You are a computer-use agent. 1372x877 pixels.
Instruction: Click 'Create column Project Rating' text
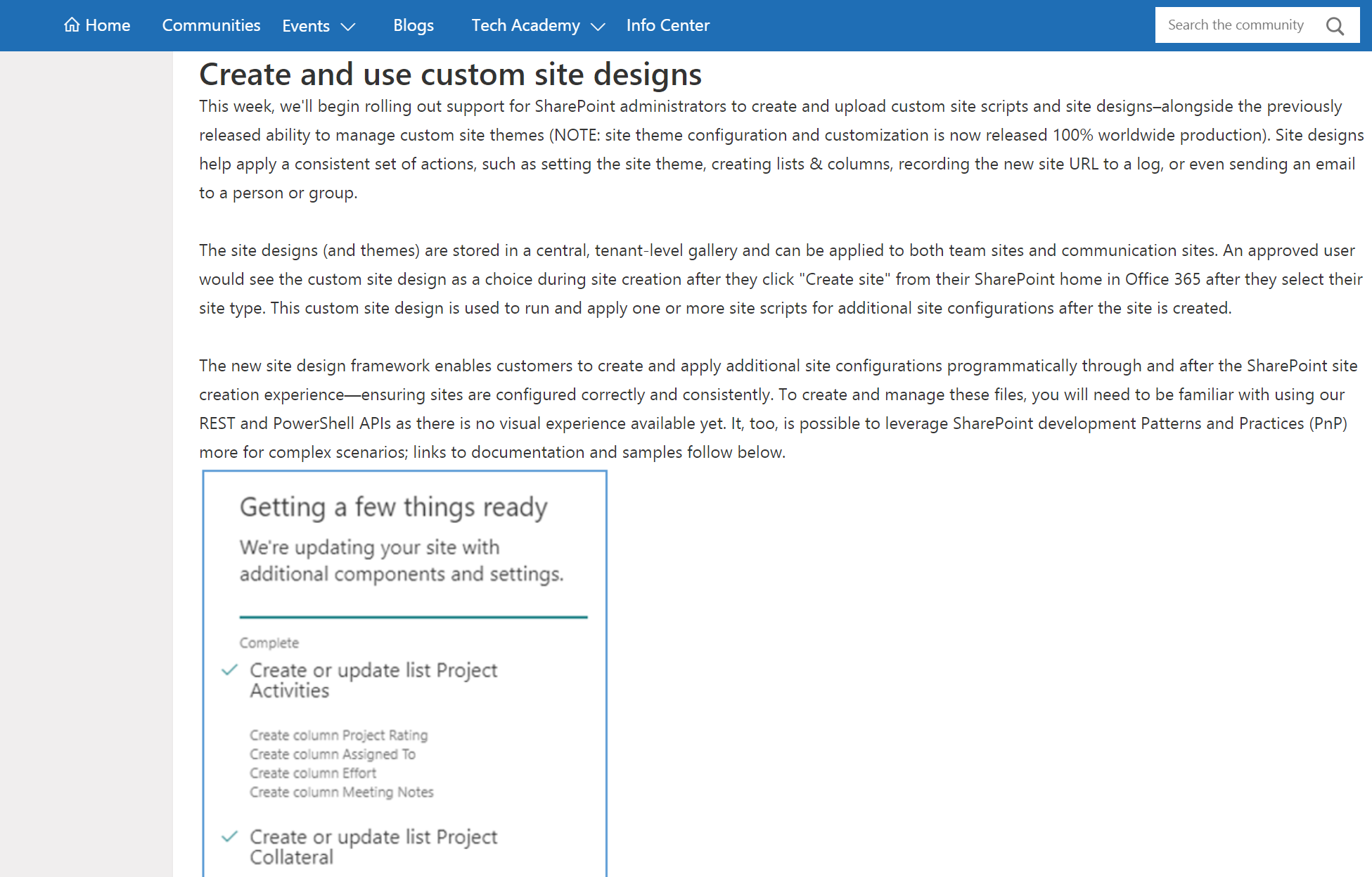click(338, 735)
